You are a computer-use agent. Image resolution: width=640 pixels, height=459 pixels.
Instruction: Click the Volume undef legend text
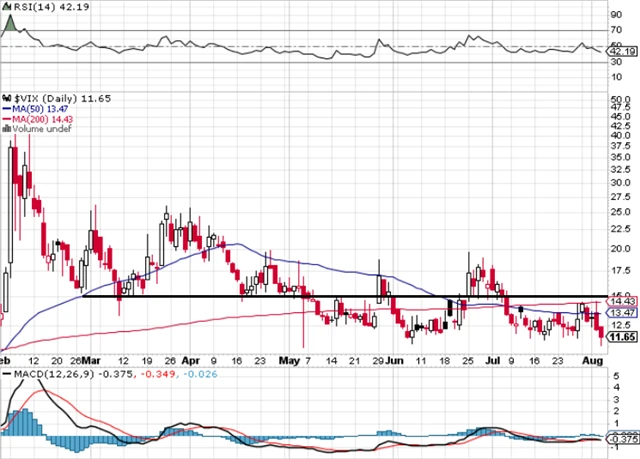click(41, 129)
